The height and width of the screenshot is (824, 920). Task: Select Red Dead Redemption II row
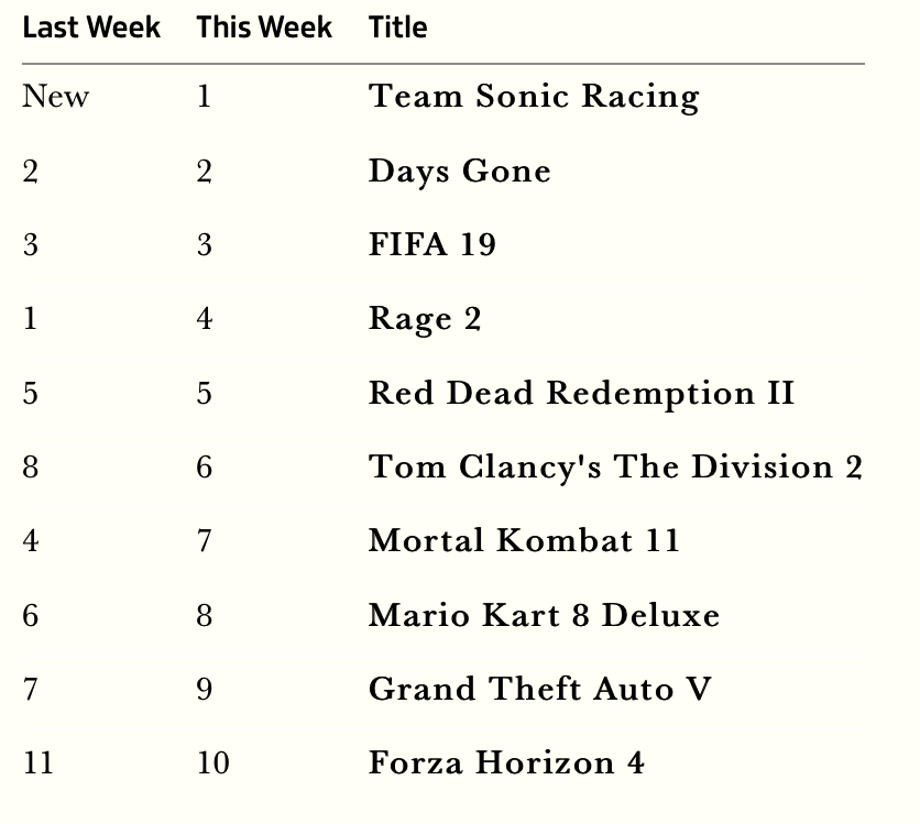581,394
